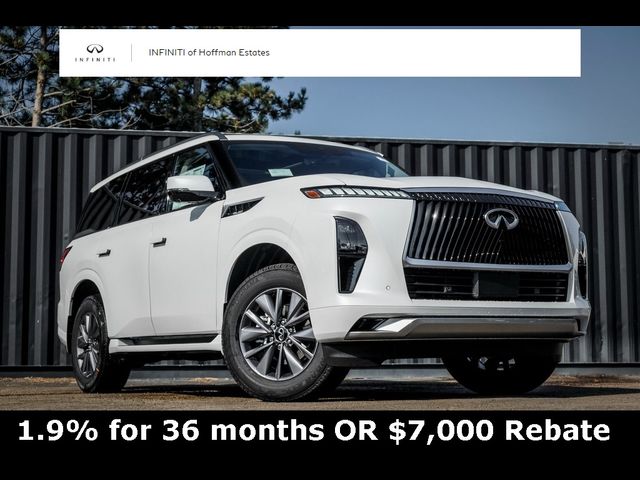Click the black vertical air intake beside the grille
640x480 pixels.
351,255
